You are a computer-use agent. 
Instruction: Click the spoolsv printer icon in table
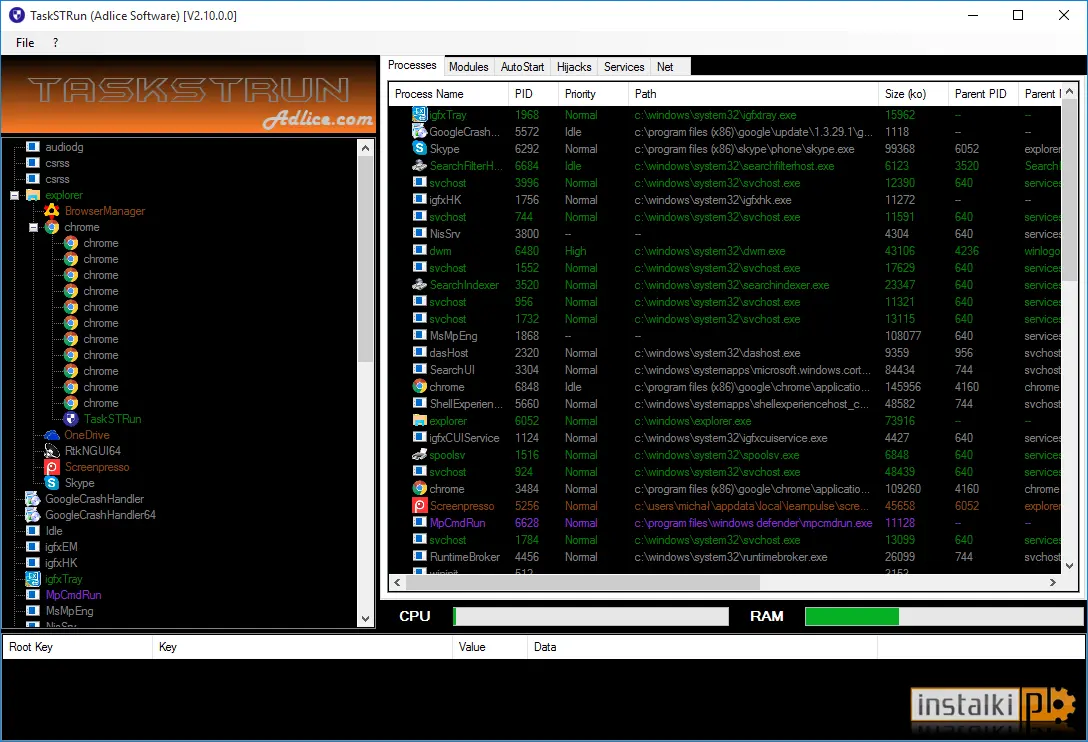(x=419, y=455)
